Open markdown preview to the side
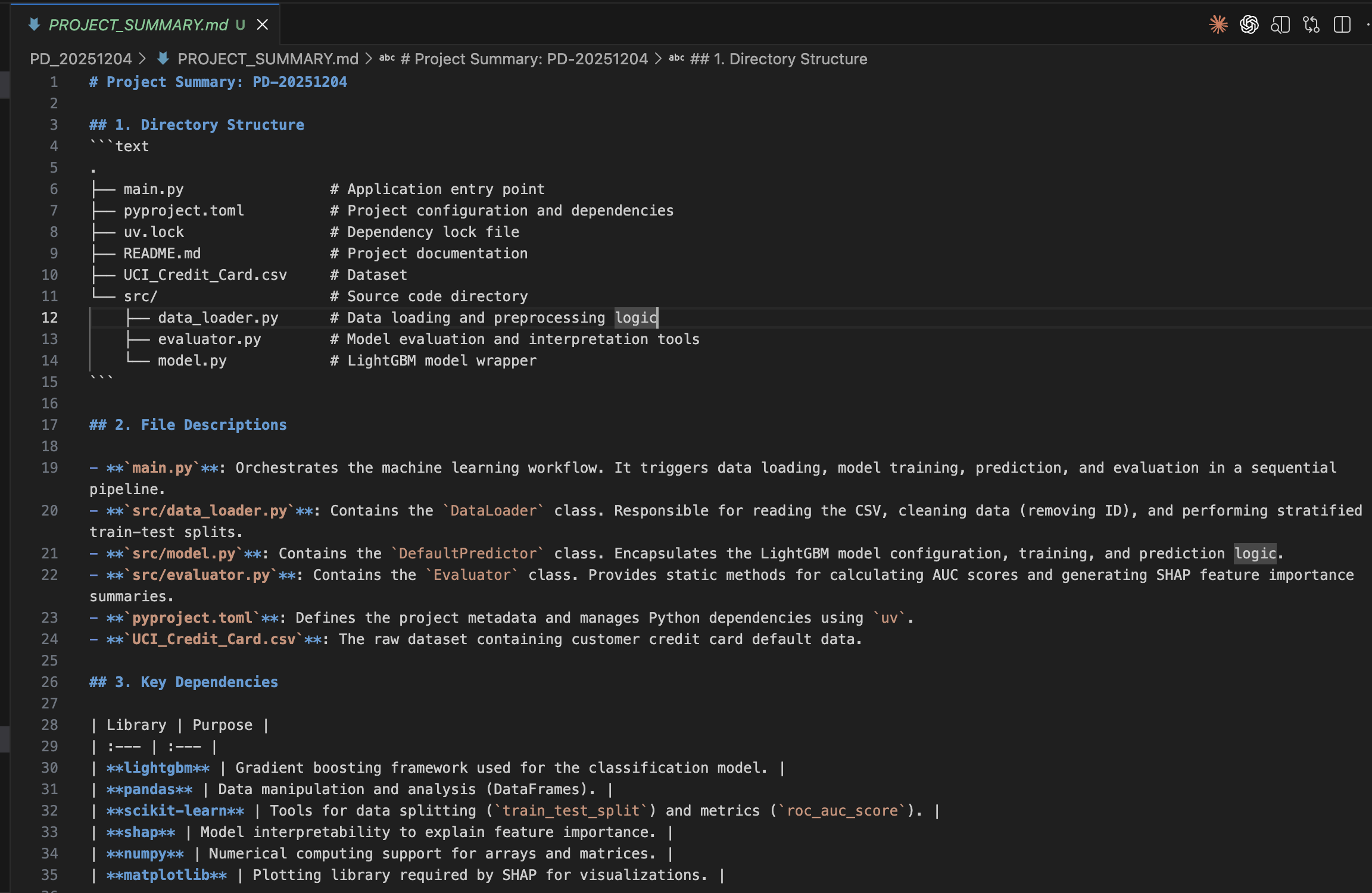Image resolution: width=1372 pixels, height=893 pixels. (1280, 24)
